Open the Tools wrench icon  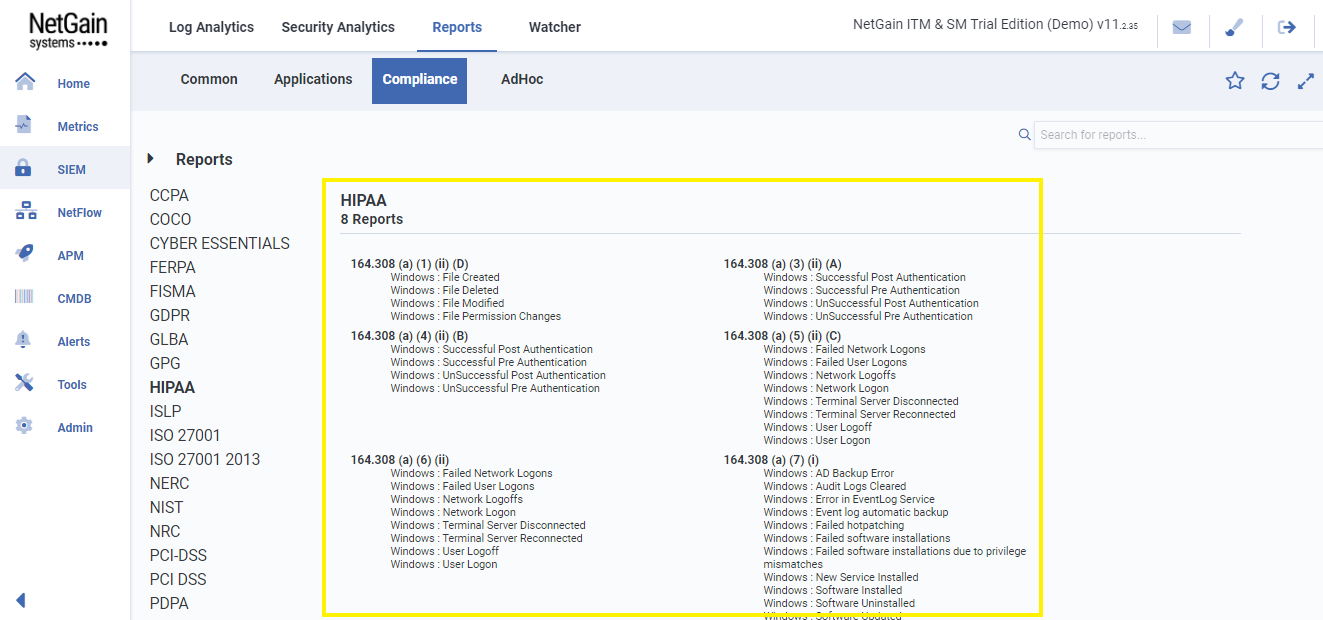[x=25, y=383]
